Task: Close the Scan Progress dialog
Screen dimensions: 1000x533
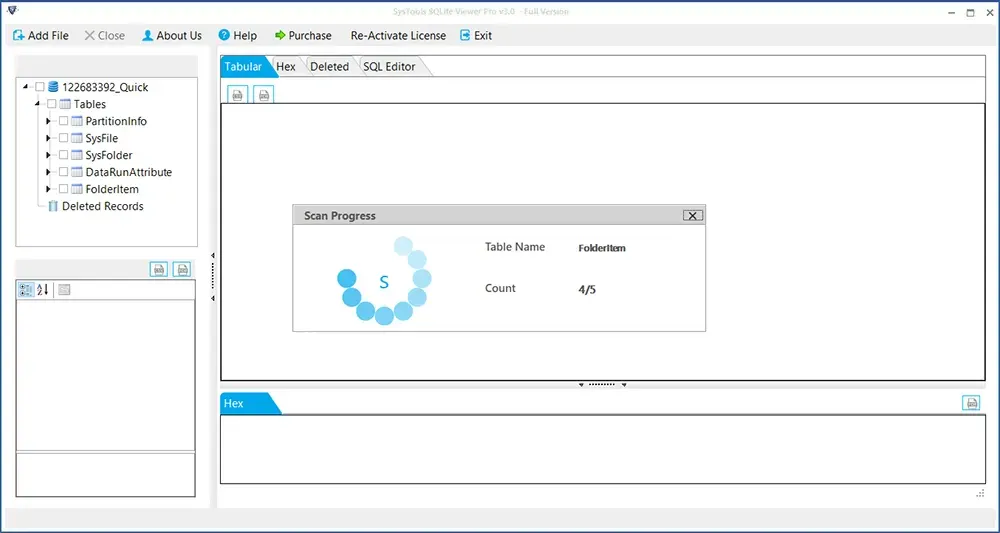Action: tap(693, 215)
